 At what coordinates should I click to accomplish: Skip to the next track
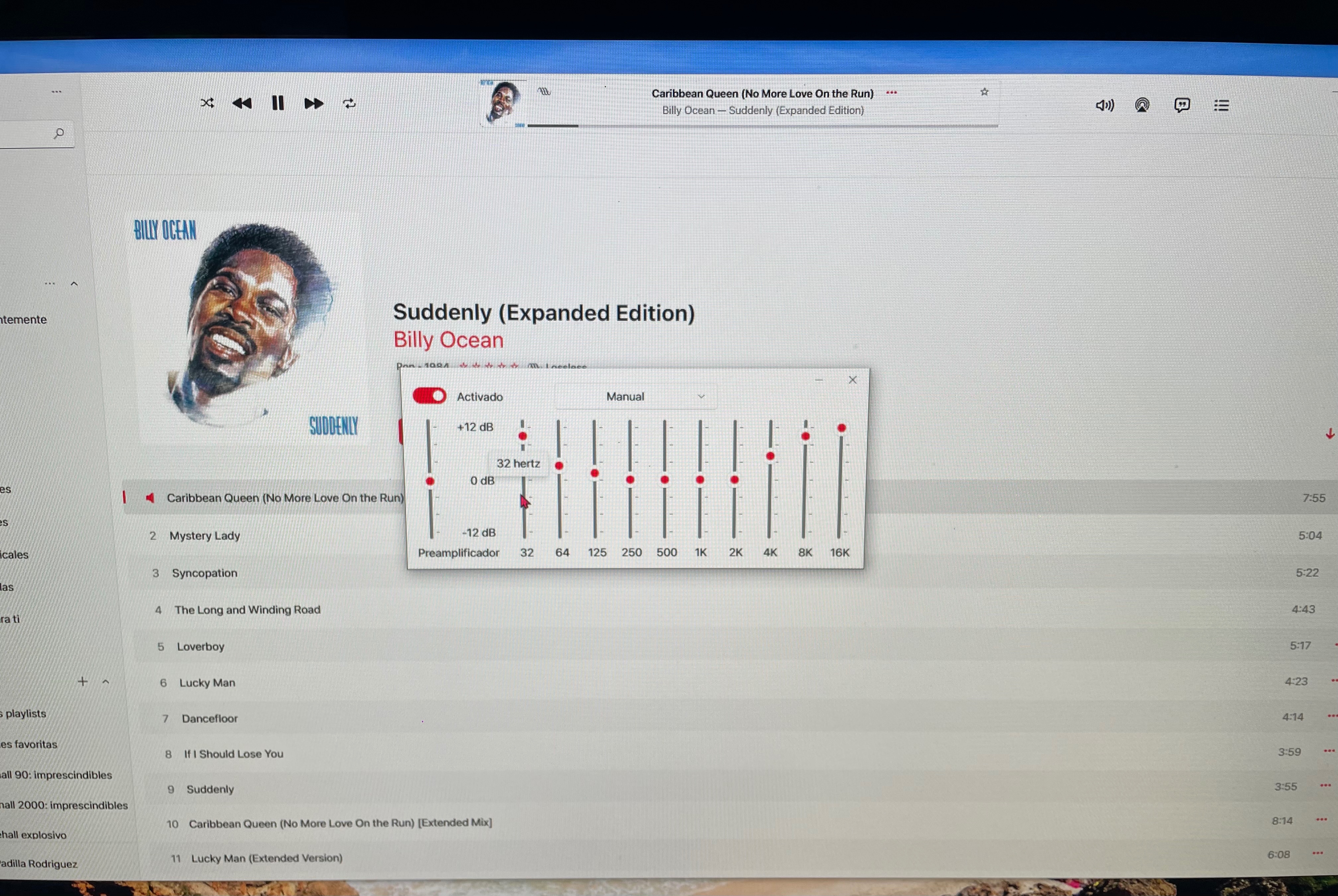[x=313, y=104]
